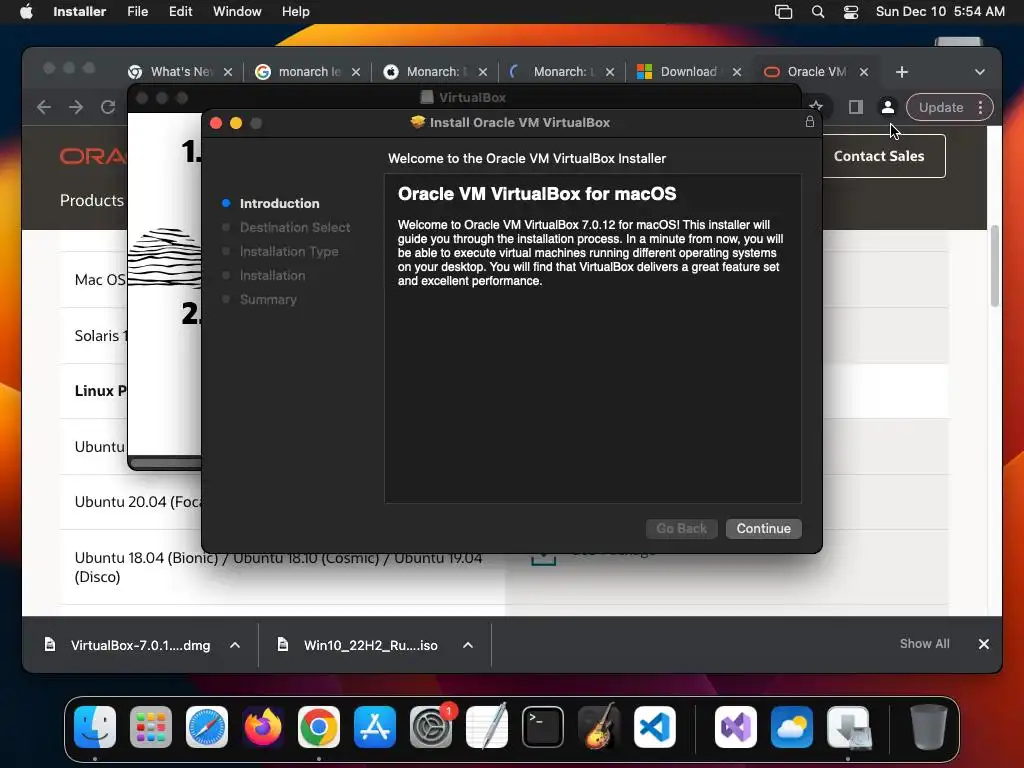1024x768 pixels.
Task: Click the Stage Manager icon in menu bar
Action: (x=783, y=12)
